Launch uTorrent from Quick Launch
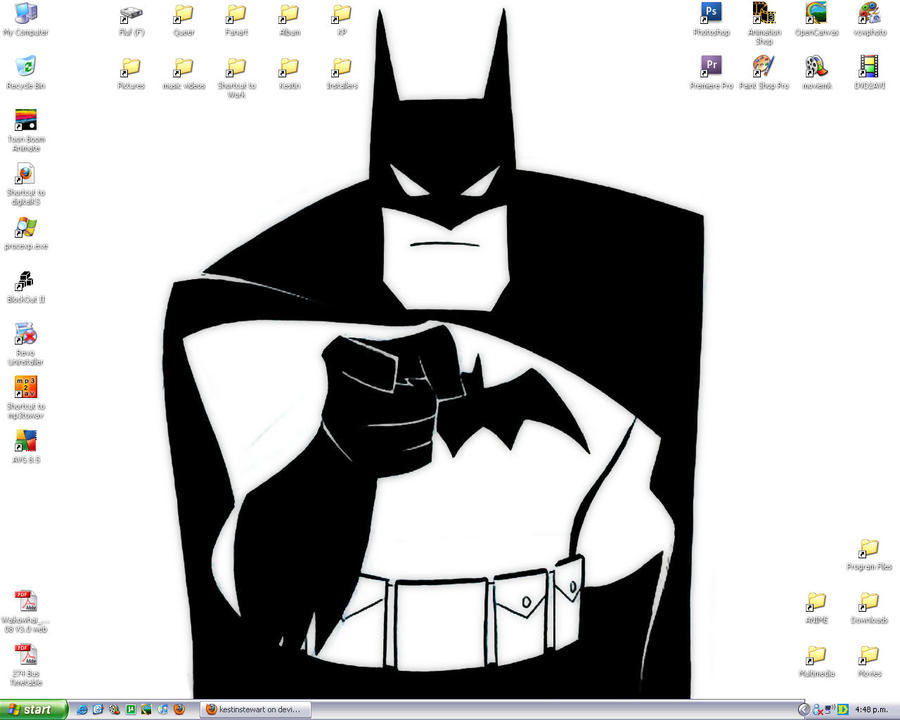Image resolution: width=900 pixels, height=720 pixels. pyautogui.click(x=130, y=710)
